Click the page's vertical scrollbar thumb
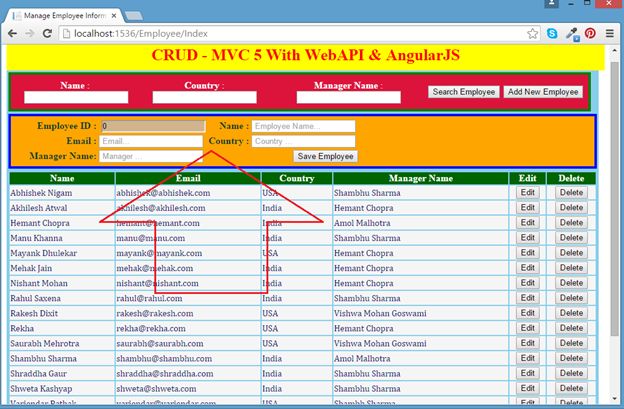 tap(615, 199)
